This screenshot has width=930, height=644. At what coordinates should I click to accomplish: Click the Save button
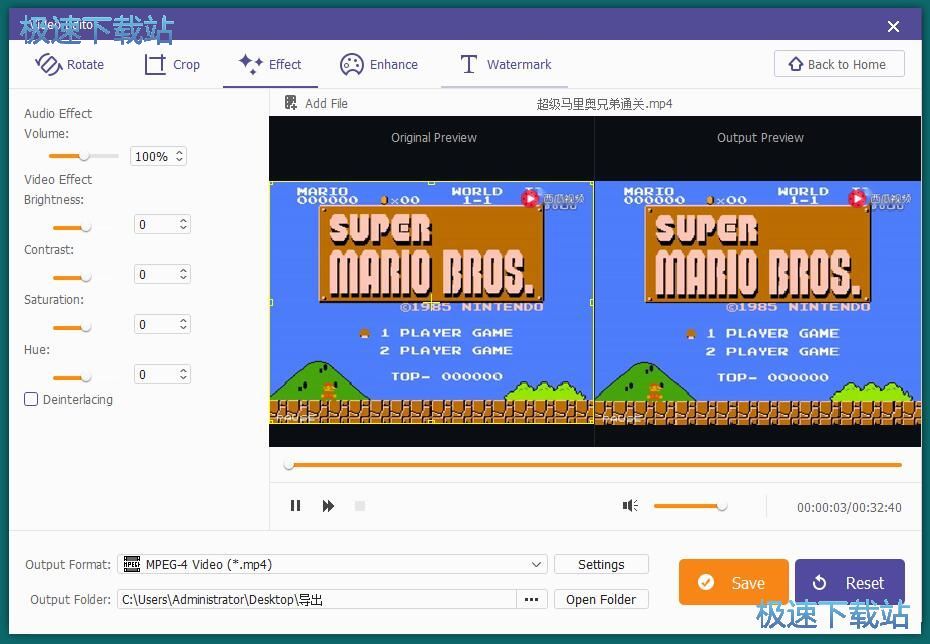click(x=734, y=582)
